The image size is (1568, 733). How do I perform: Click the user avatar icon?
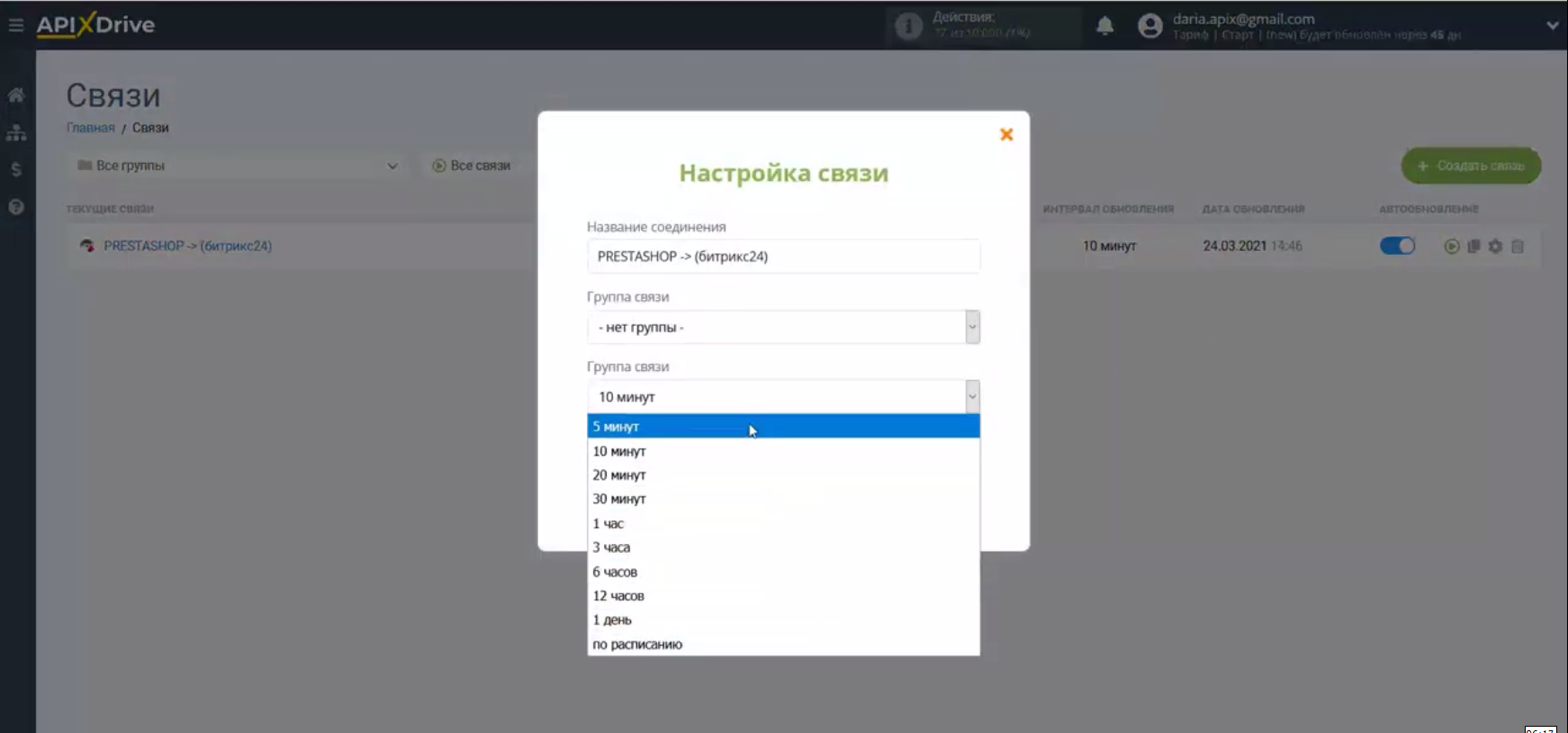click(1149, 26)
